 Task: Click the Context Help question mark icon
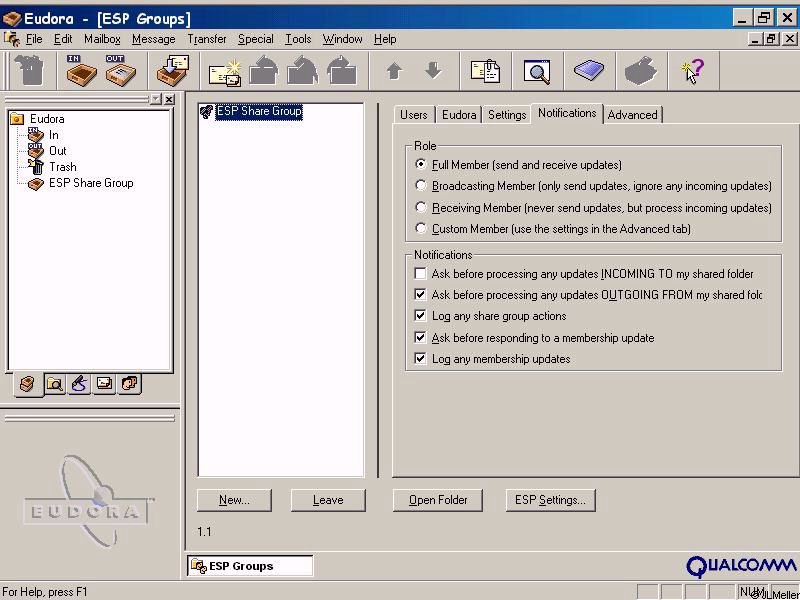point(693,71)
